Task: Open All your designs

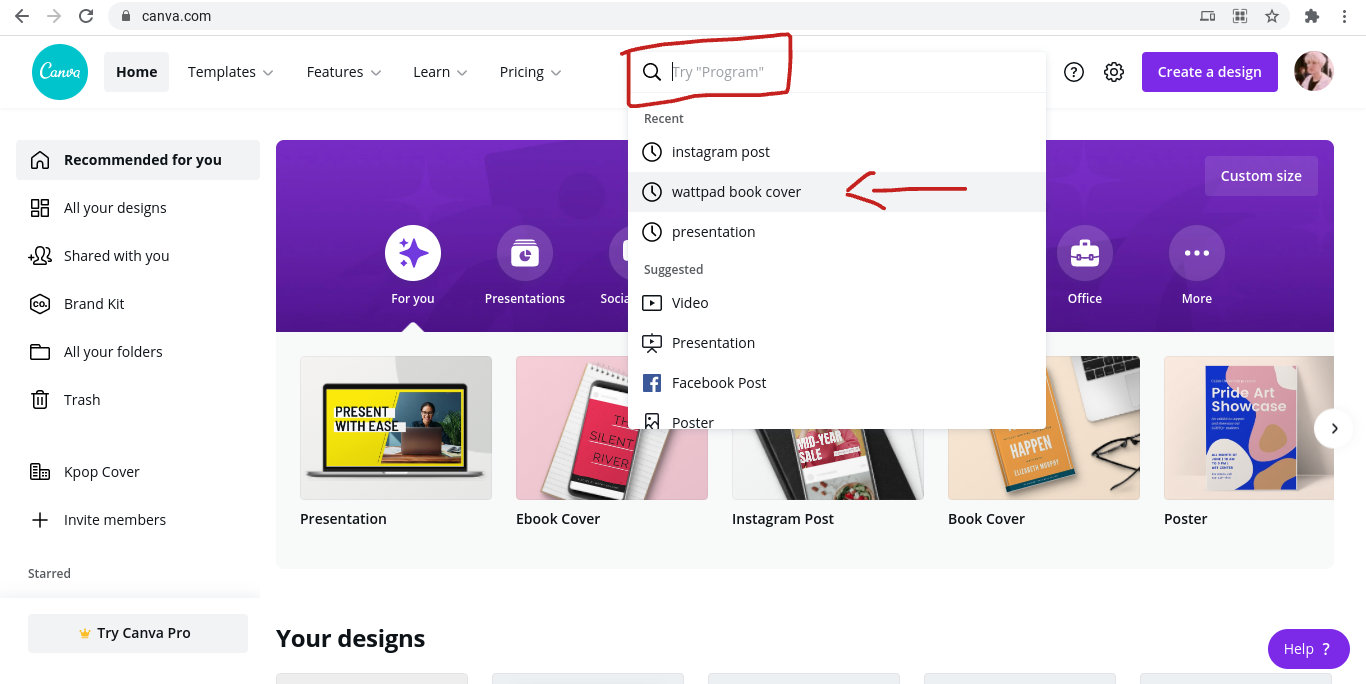Action: pyautogui.click(x=138, y=208)
